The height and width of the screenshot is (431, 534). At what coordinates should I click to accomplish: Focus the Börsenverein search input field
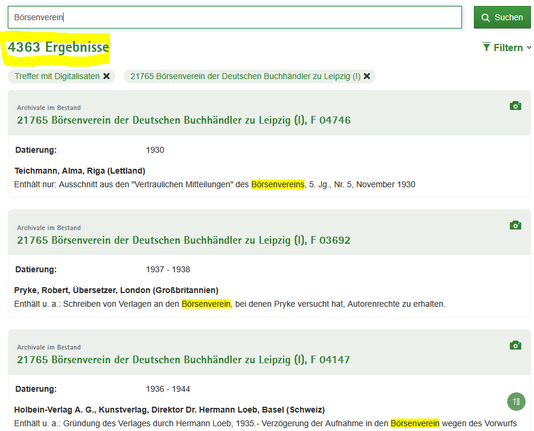(235, 17)
